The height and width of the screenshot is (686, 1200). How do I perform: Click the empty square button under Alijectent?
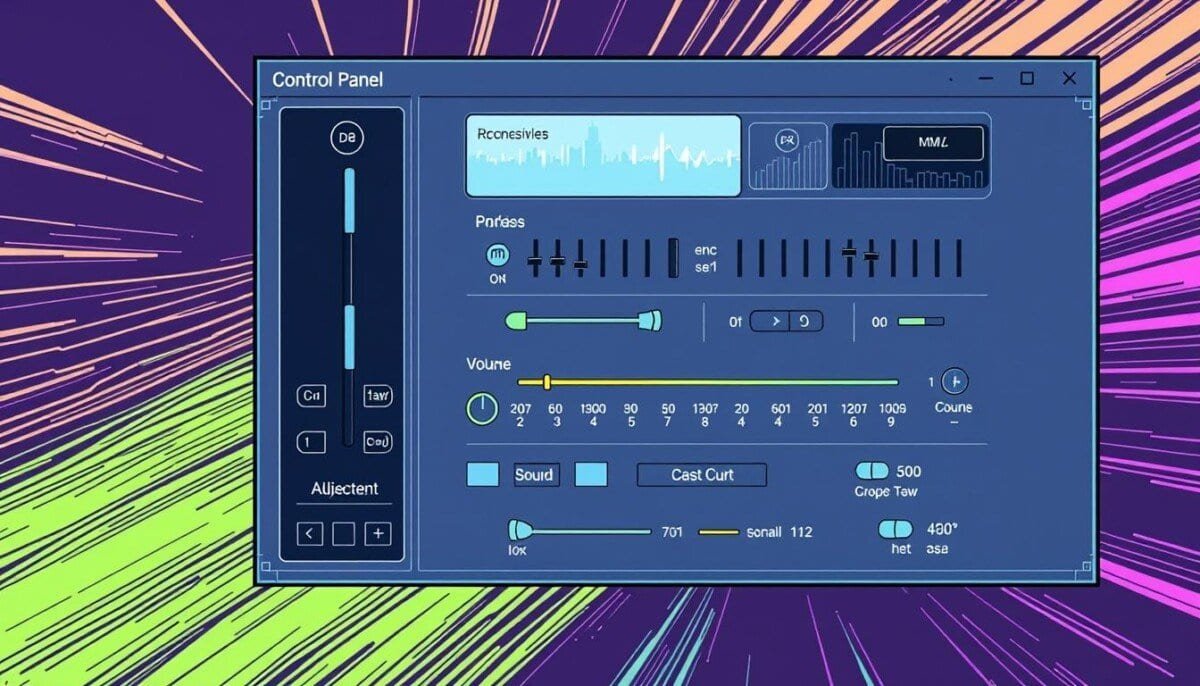[343, 534]
